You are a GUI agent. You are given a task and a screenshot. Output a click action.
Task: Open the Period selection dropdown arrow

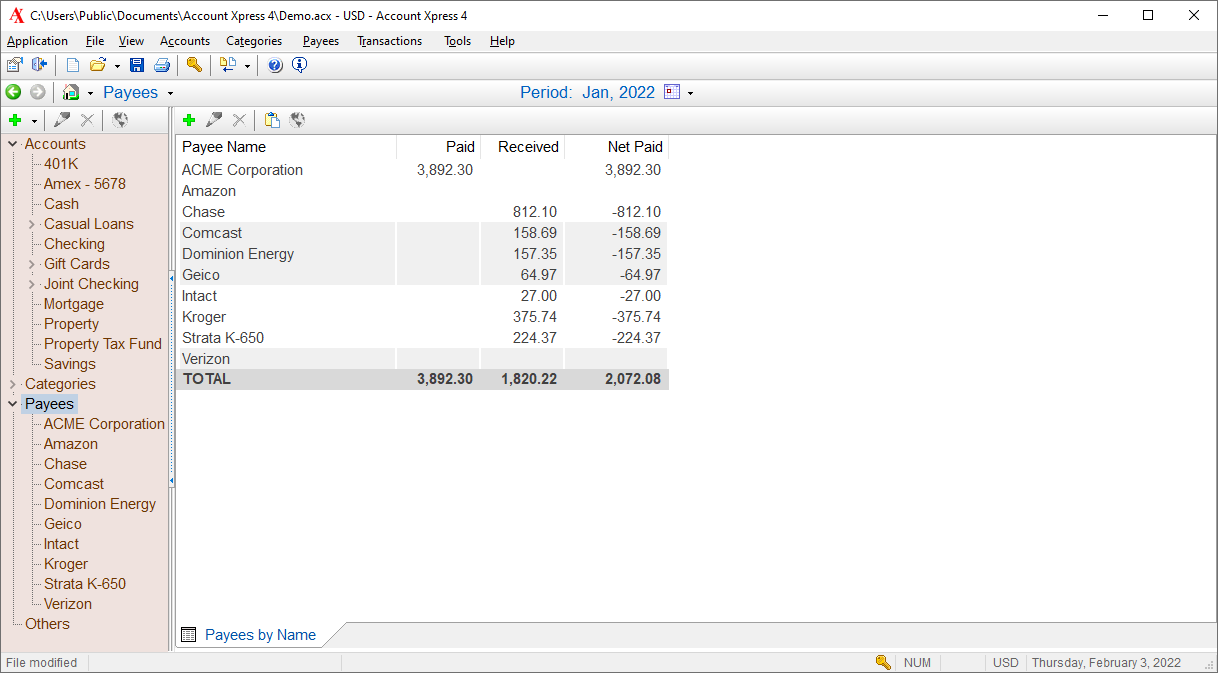[690, 93]
